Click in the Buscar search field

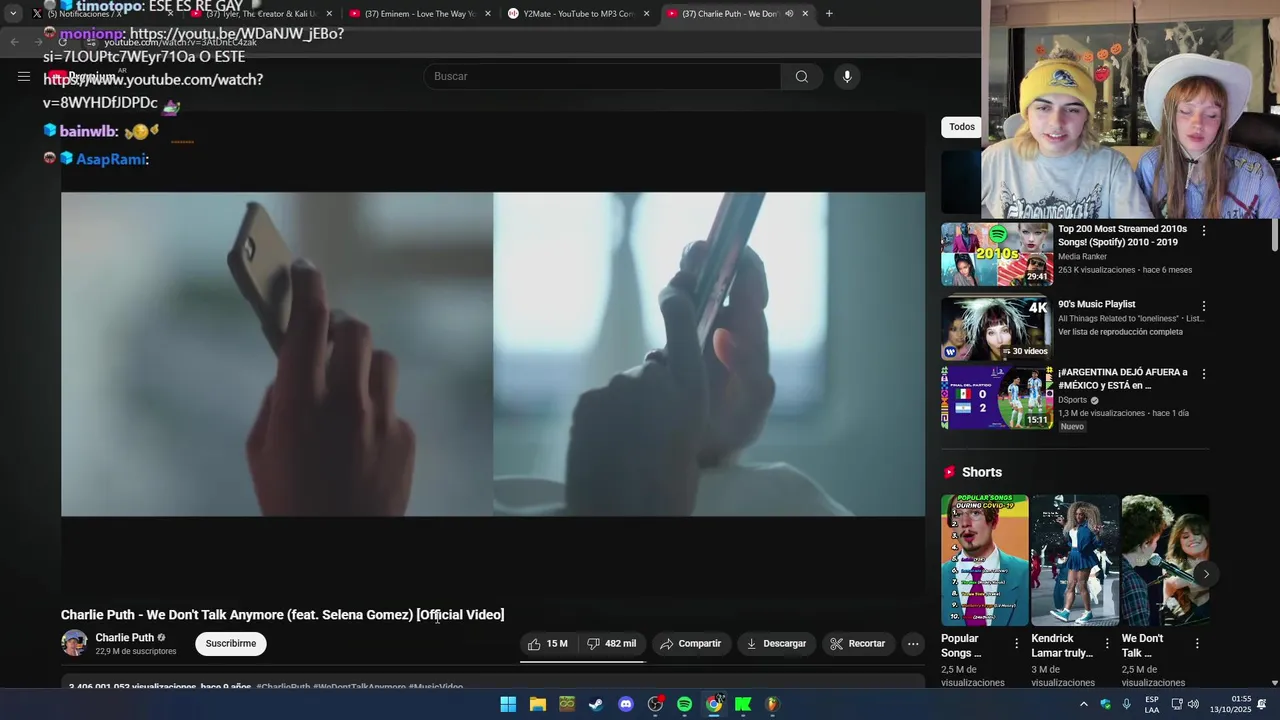point(603,77)
